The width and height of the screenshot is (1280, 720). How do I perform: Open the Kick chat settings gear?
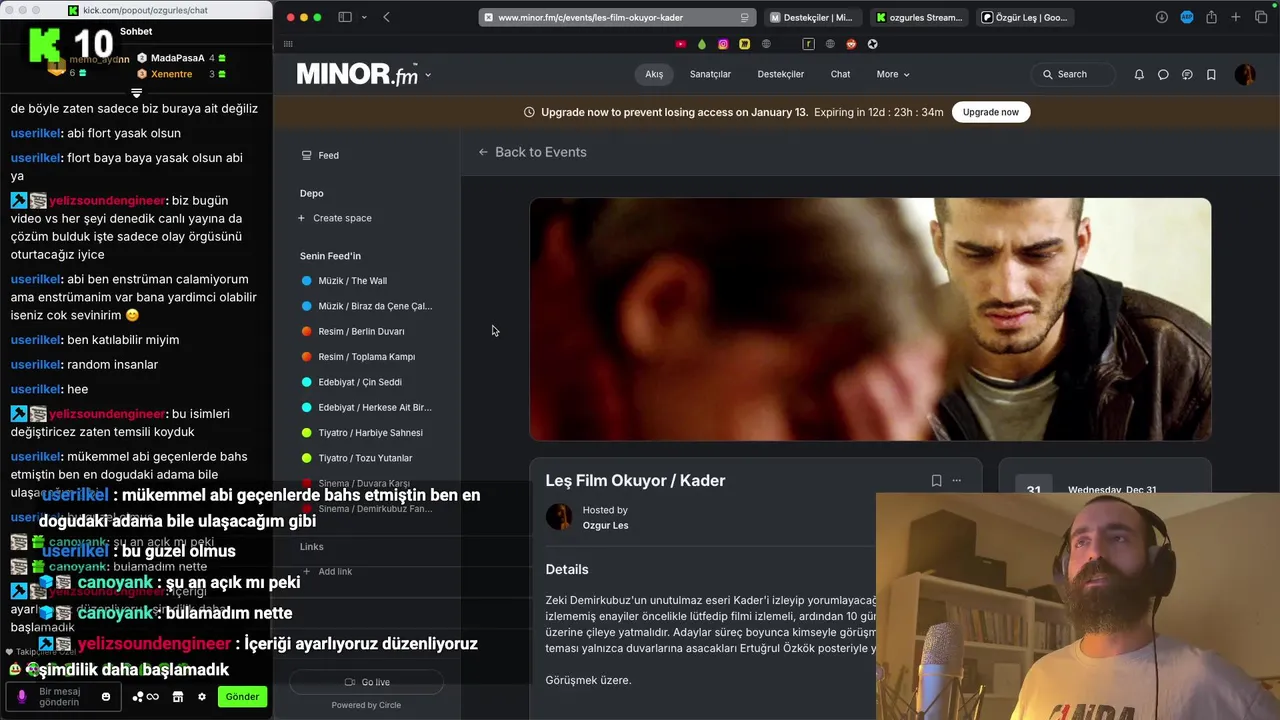point(202,697)
